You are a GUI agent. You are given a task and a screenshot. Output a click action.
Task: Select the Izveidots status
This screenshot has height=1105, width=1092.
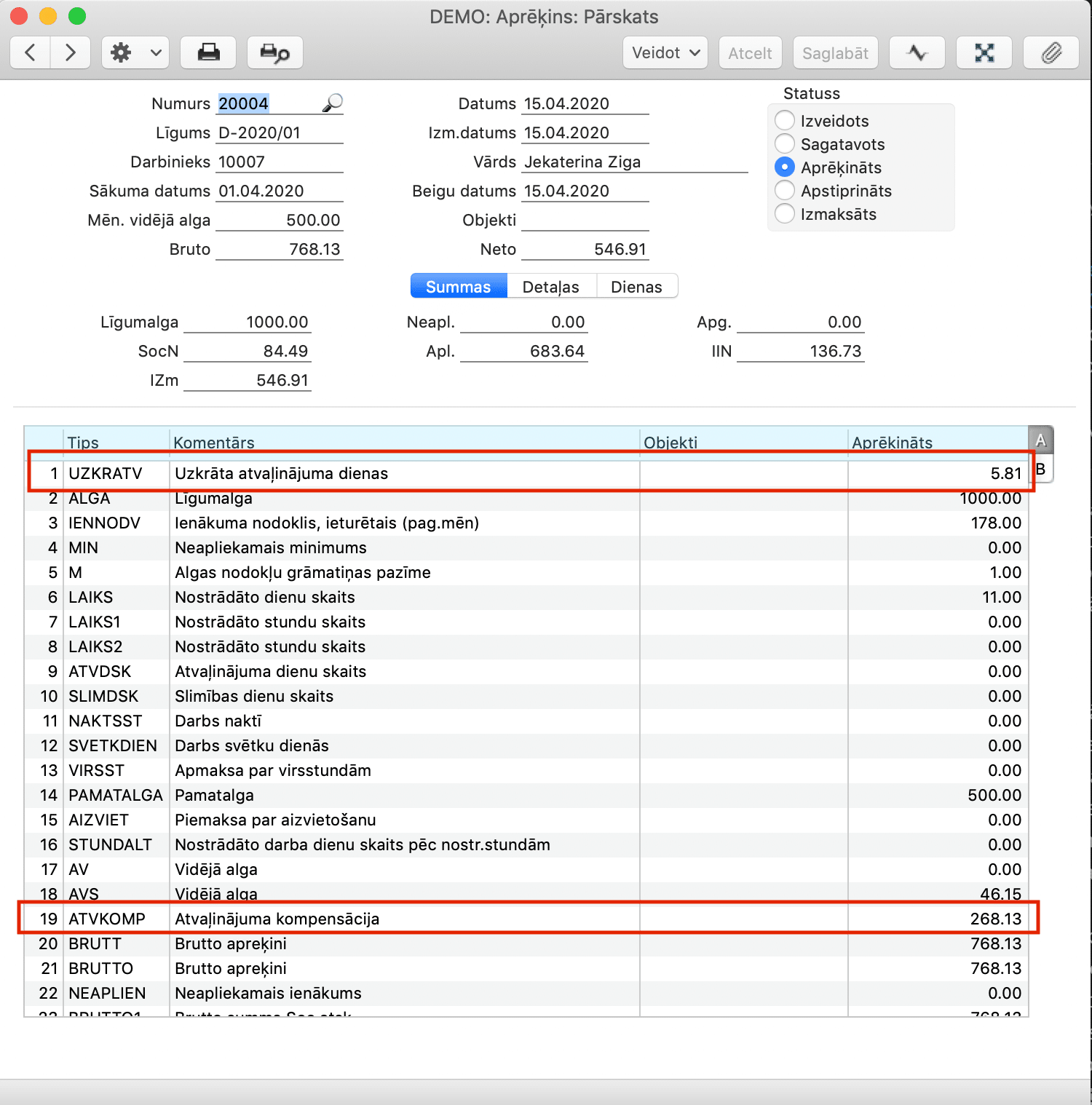click(785, 121)
